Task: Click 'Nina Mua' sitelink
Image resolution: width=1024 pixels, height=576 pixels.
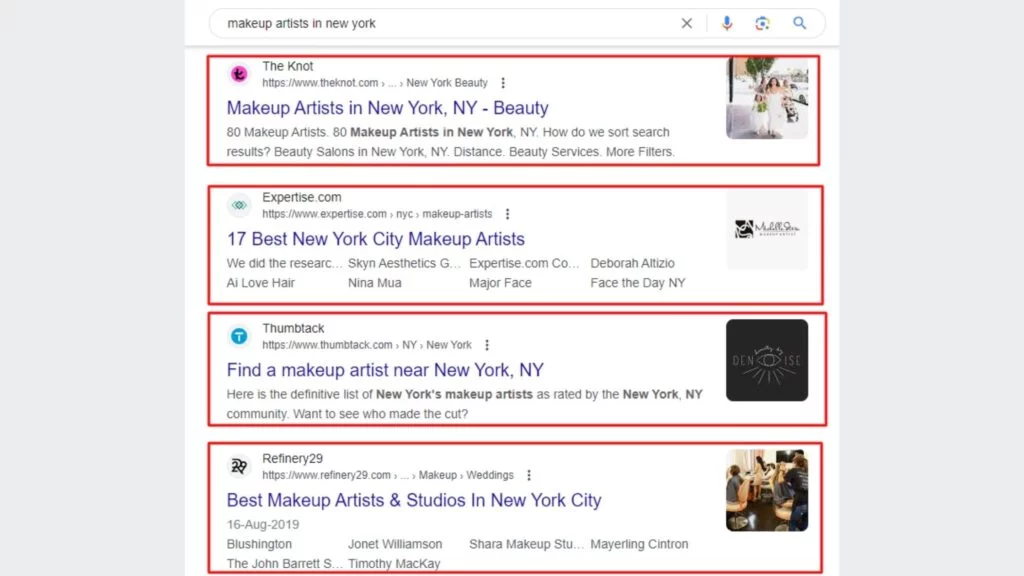Action: (x=375, y=283)
